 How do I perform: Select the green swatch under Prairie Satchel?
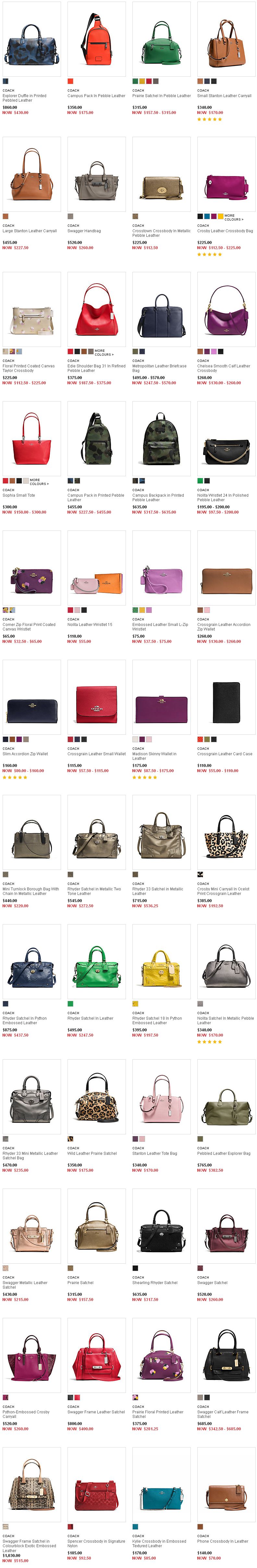(x=135, y=81)
